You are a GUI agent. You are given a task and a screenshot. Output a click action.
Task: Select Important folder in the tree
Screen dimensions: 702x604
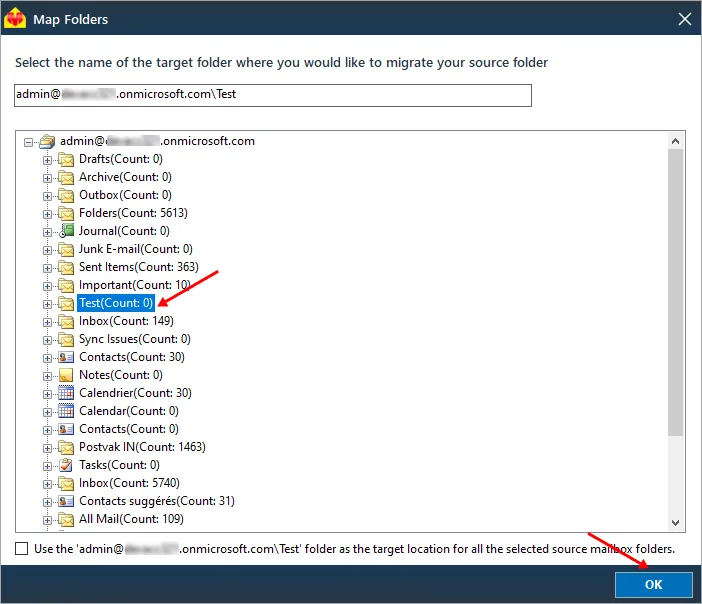coord(135,285)
